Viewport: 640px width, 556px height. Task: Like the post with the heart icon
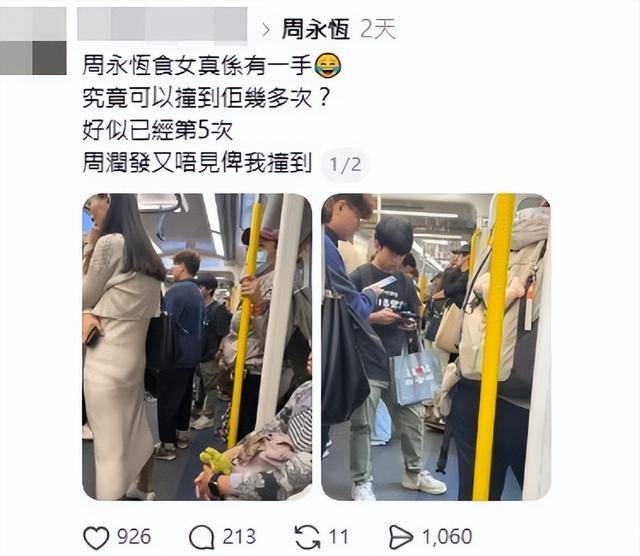click(96, 537)
